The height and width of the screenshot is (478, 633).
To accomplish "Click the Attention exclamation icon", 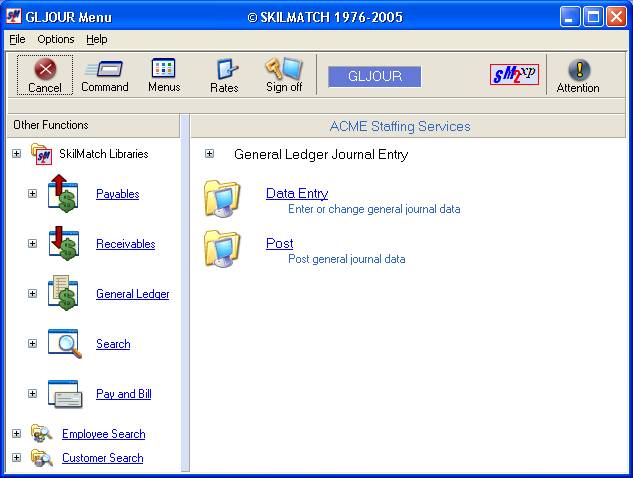I will click(579, 69).
